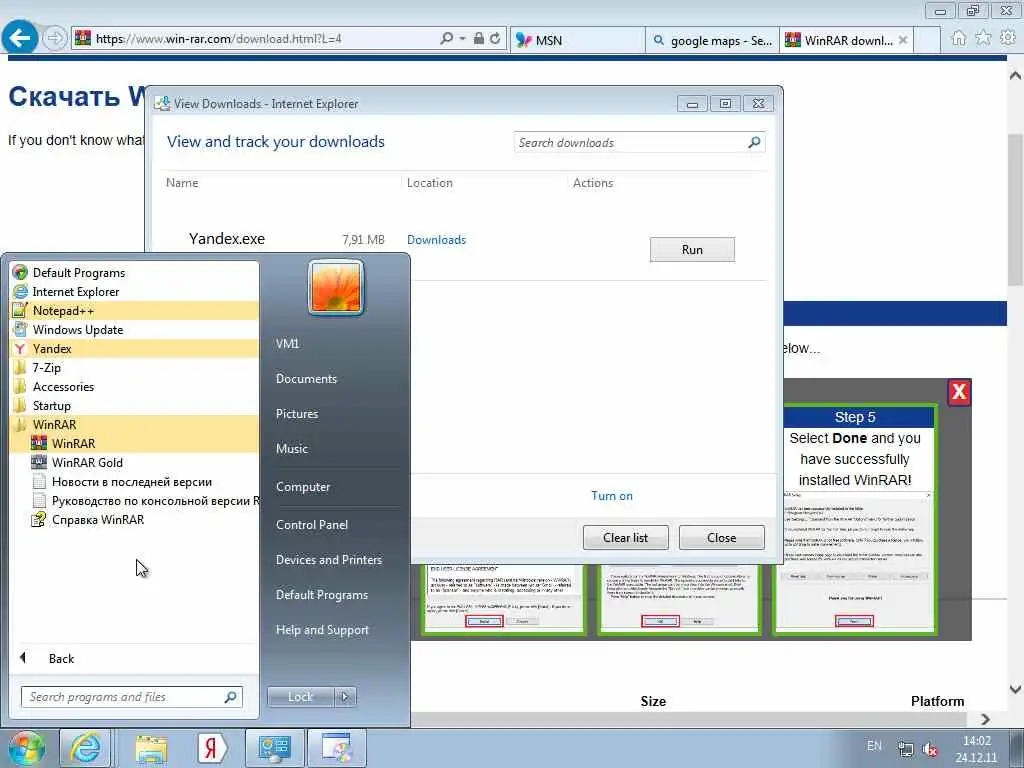Expand the shutdown options arrow next to Lock
Viewport: 1024px width, 768px height.
[345, 697]
